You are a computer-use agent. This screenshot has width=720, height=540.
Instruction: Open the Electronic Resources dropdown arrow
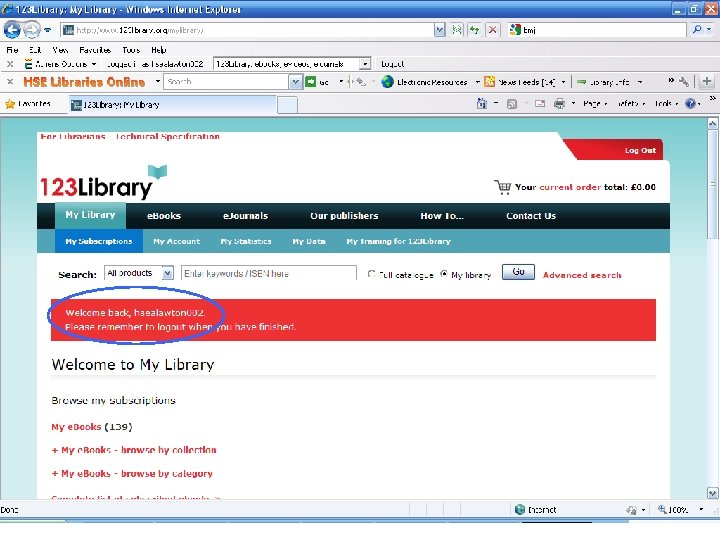point(478,82)
